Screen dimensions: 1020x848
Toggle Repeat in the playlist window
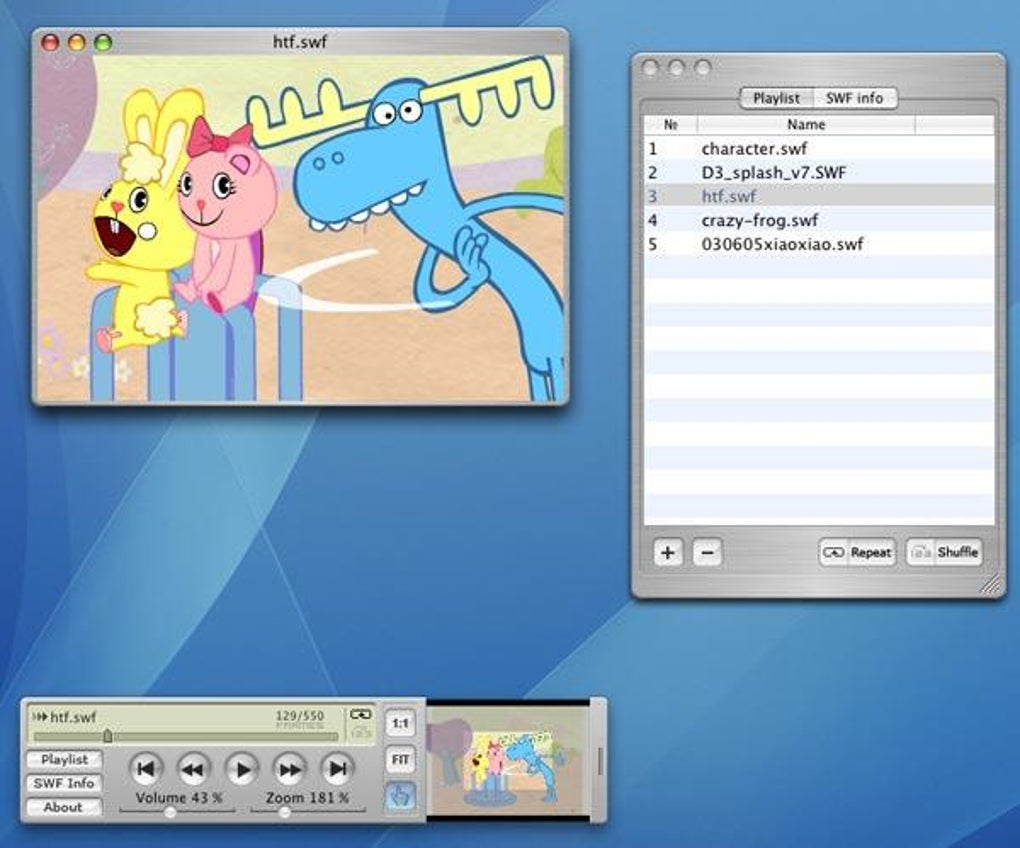tap(857, 553)
